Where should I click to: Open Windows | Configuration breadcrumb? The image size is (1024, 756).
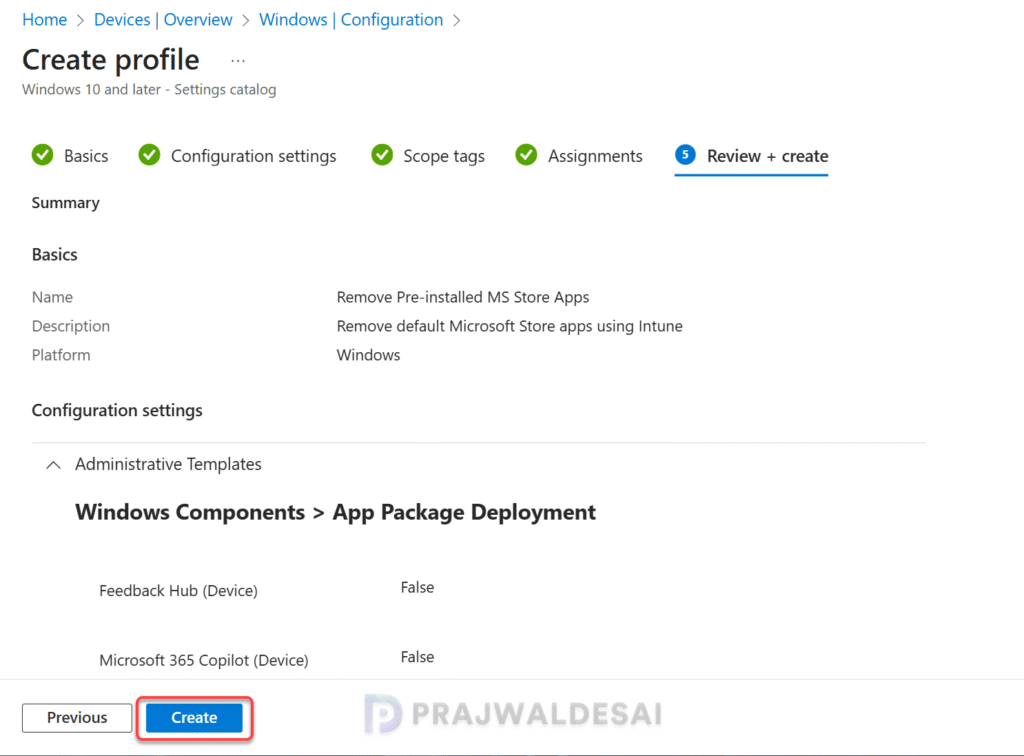pos(351,20)
